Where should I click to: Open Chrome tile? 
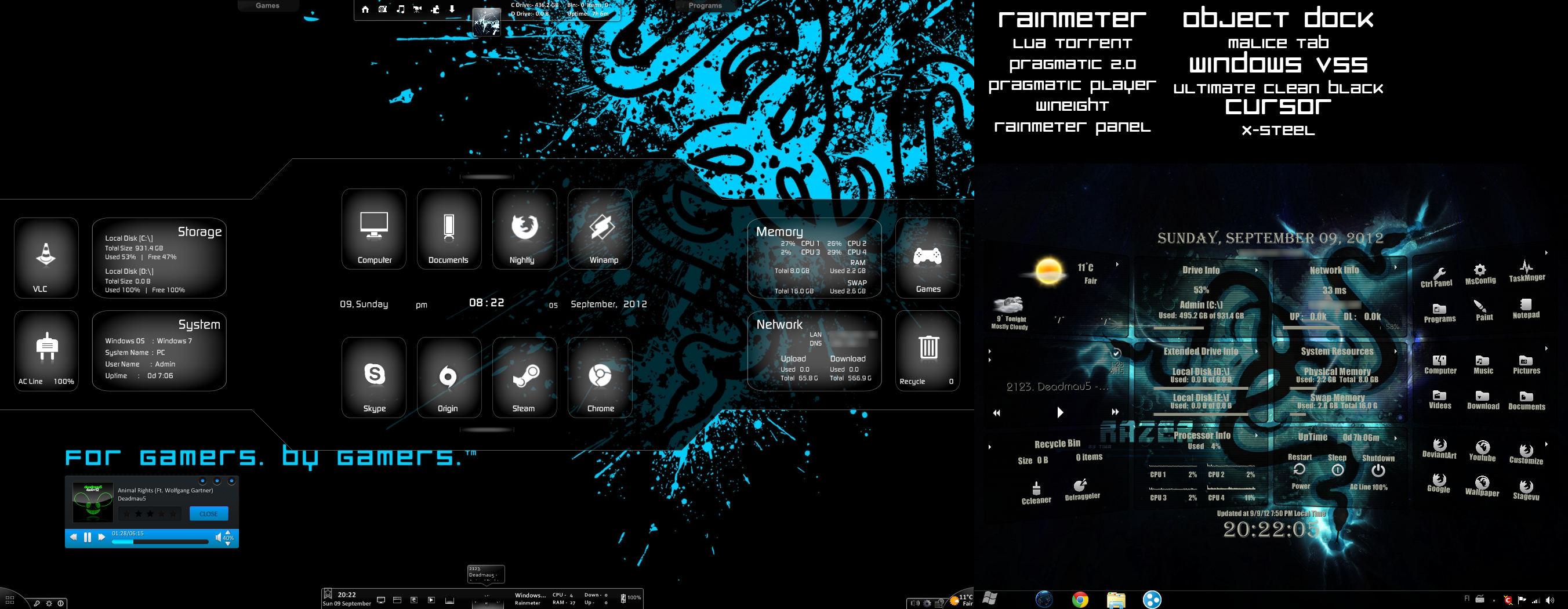600,378
